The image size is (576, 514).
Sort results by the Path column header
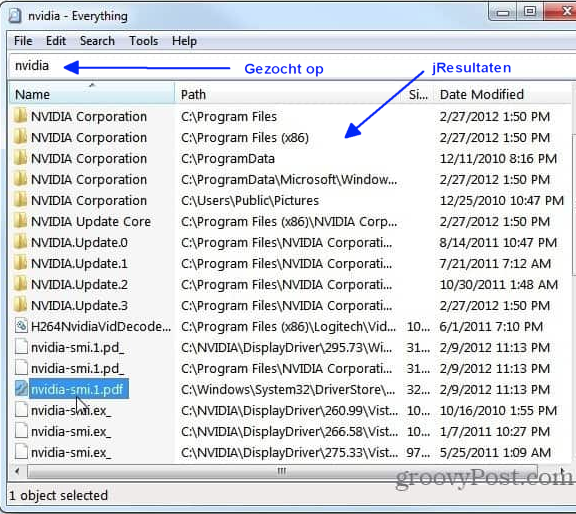pos(290,94)
